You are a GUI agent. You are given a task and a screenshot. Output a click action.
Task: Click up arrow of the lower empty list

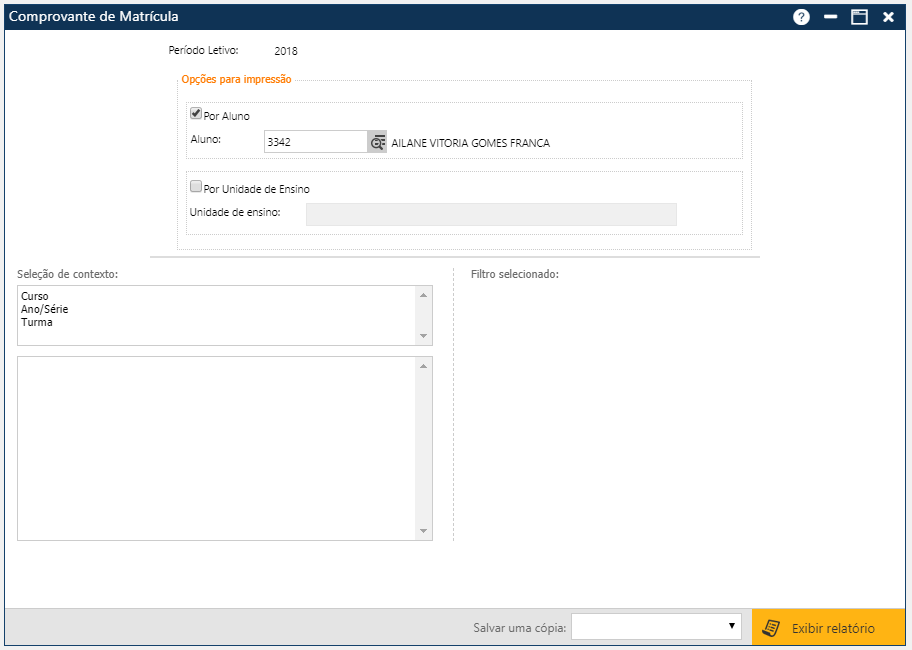tap(423, 366)
